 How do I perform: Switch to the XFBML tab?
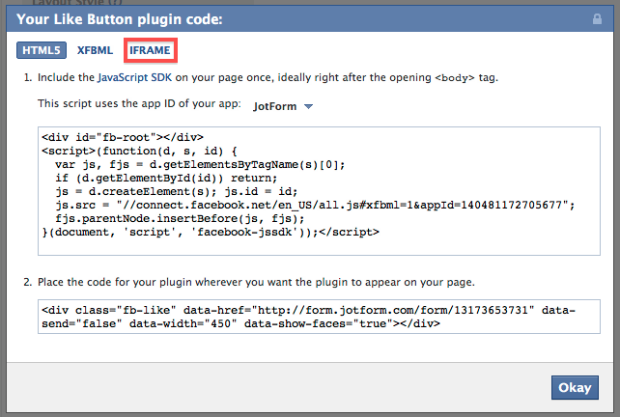tap(95, 49)
